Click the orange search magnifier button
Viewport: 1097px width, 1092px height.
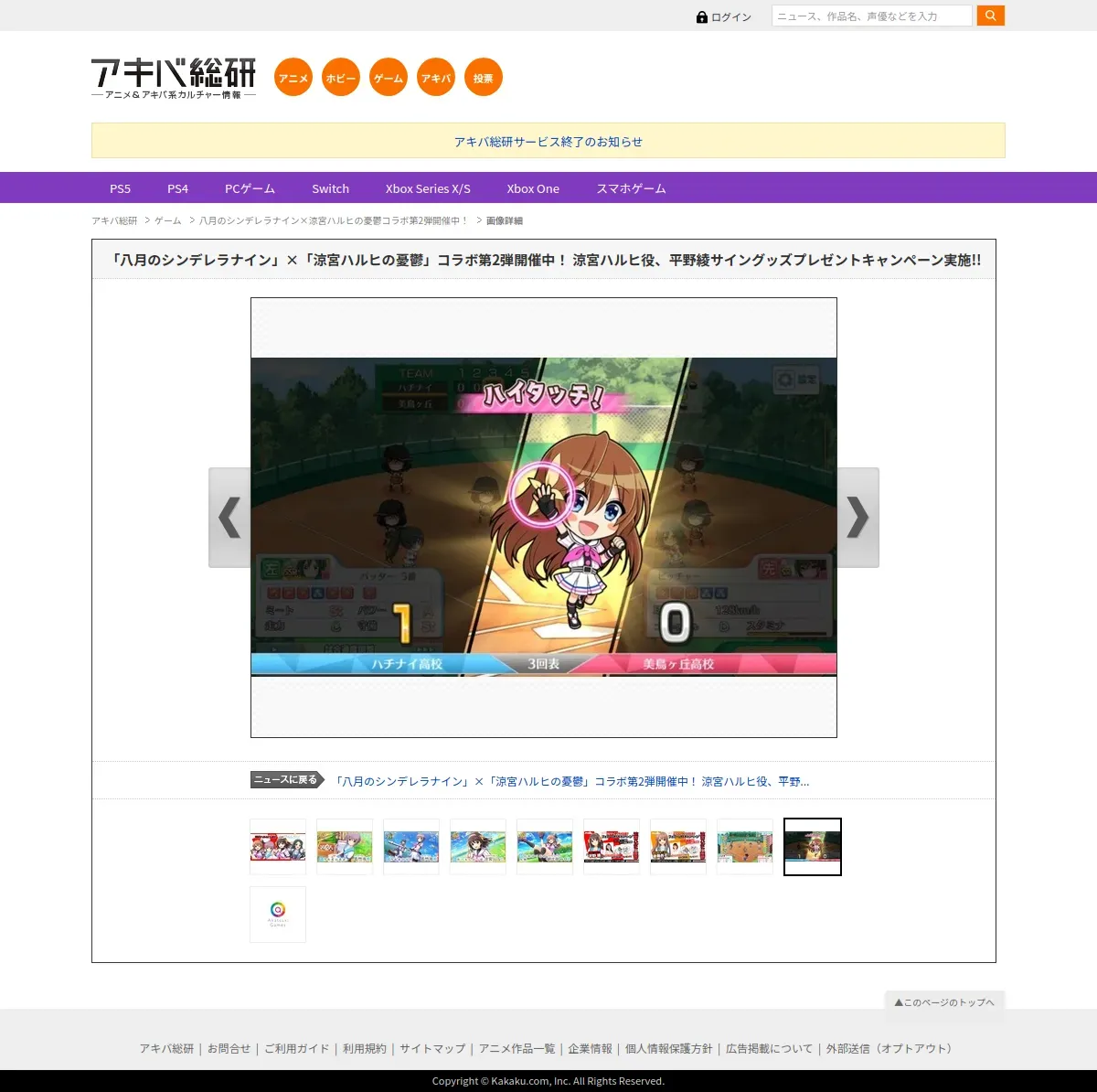[x=991, y=16]
